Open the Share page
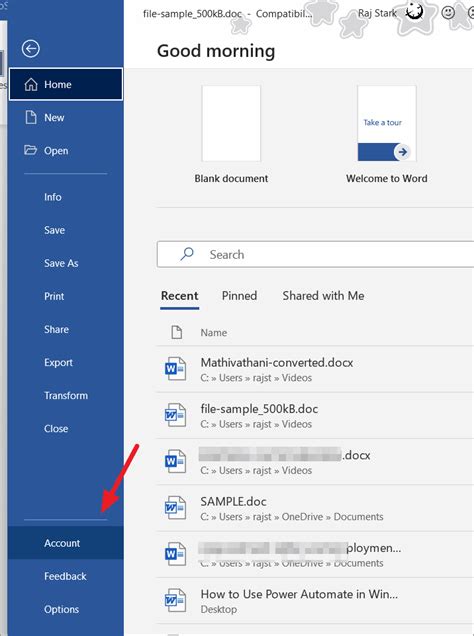Screen dimensions: 474x636 pos(65,329)
